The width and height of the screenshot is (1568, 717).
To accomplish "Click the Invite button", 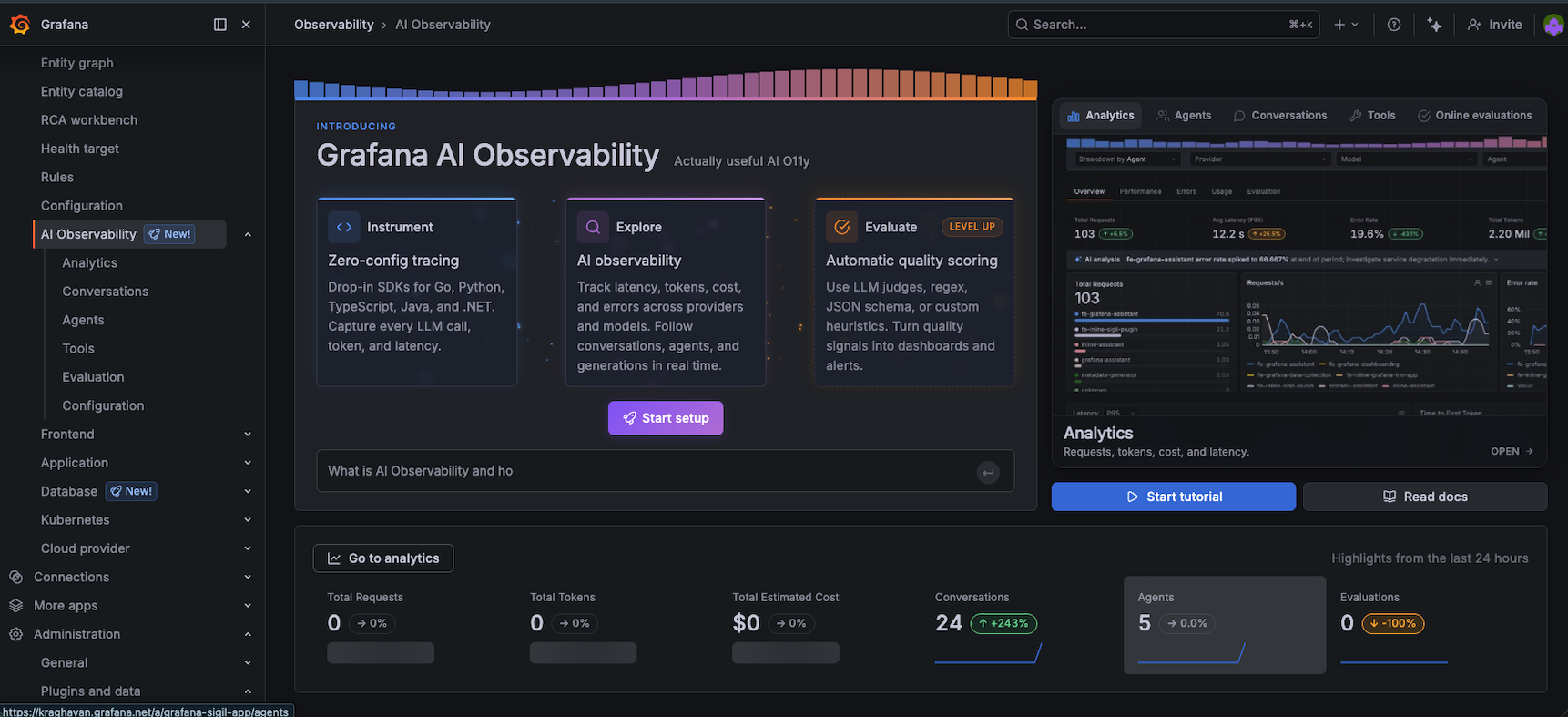I will tap(1494, 25).
